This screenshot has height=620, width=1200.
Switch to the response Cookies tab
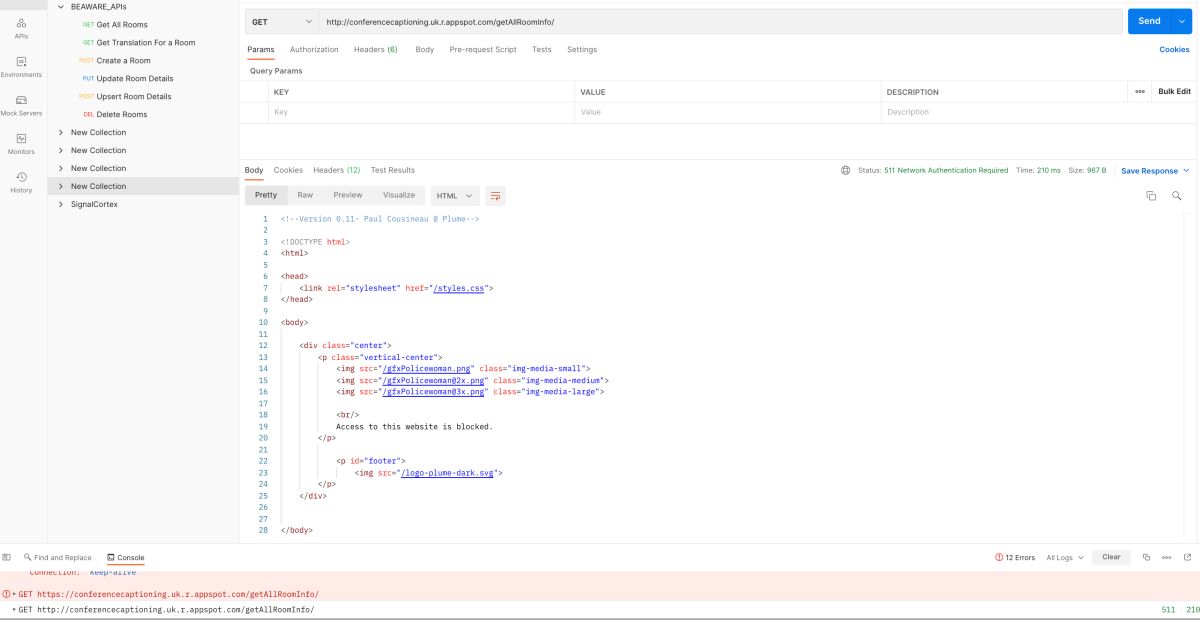tap(288, 170)
